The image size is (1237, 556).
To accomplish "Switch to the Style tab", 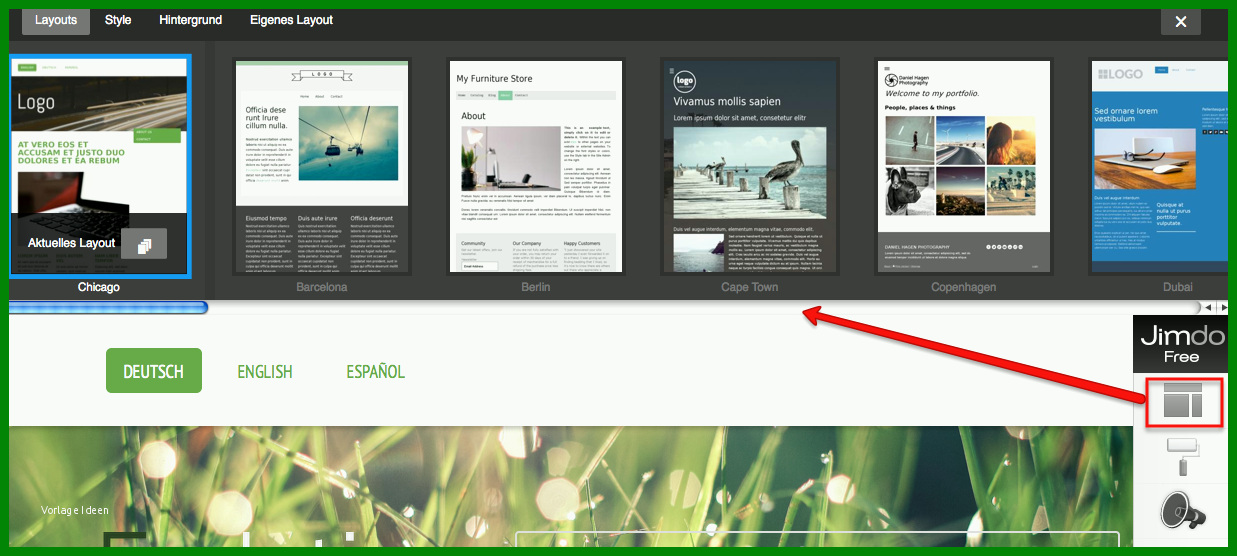I will [x=118, y=20].
